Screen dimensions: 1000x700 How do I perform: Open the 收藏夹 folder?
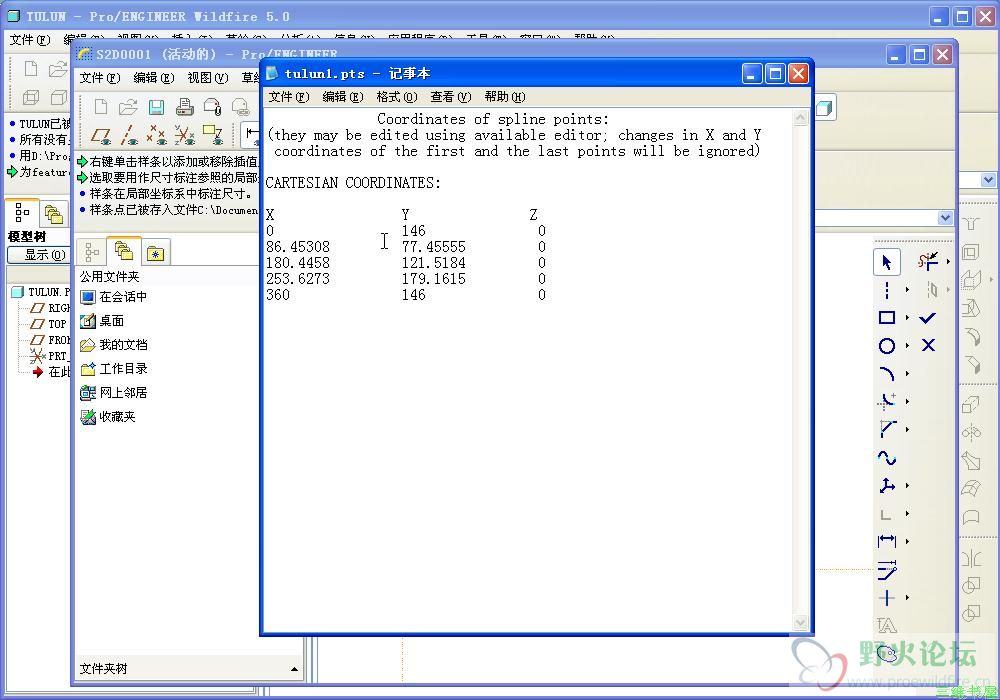pos(108,417)
